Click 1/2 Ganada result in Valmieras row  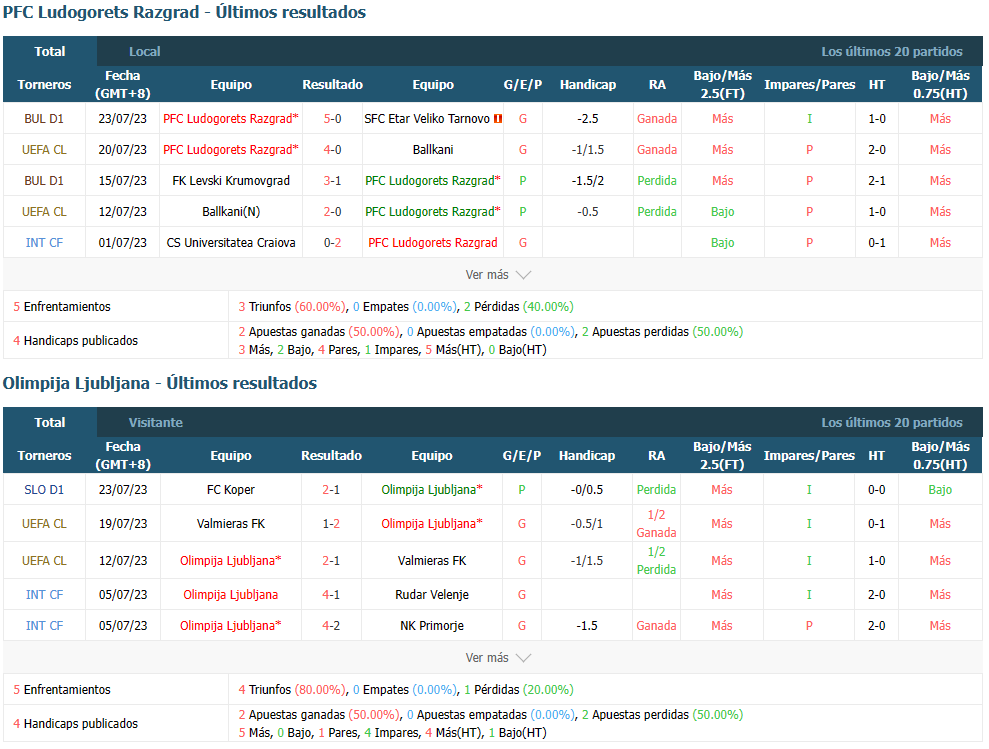(x=656, y=524)
